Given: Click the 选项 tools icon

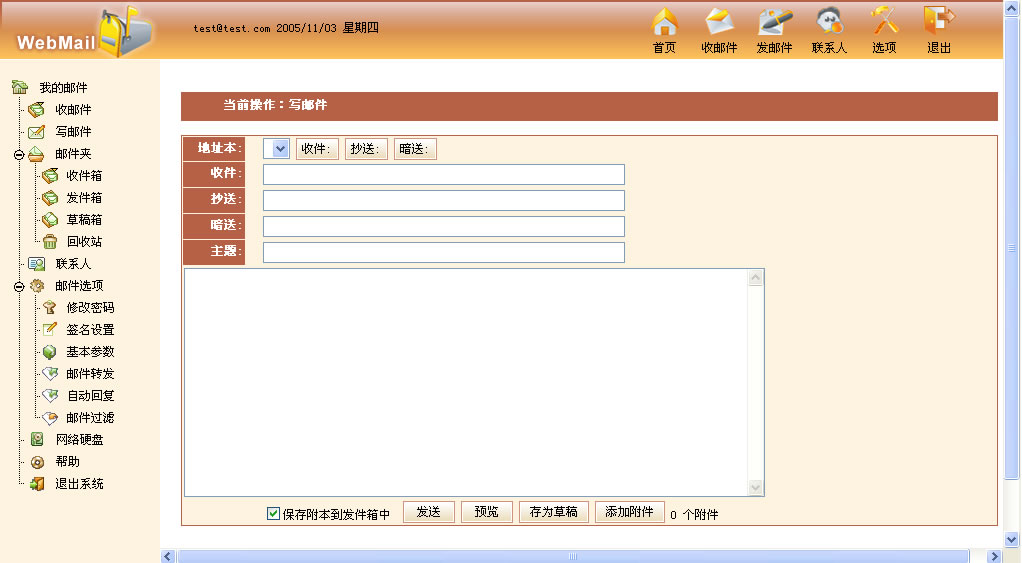Looking at the screenshot, I should coord(884,22).
